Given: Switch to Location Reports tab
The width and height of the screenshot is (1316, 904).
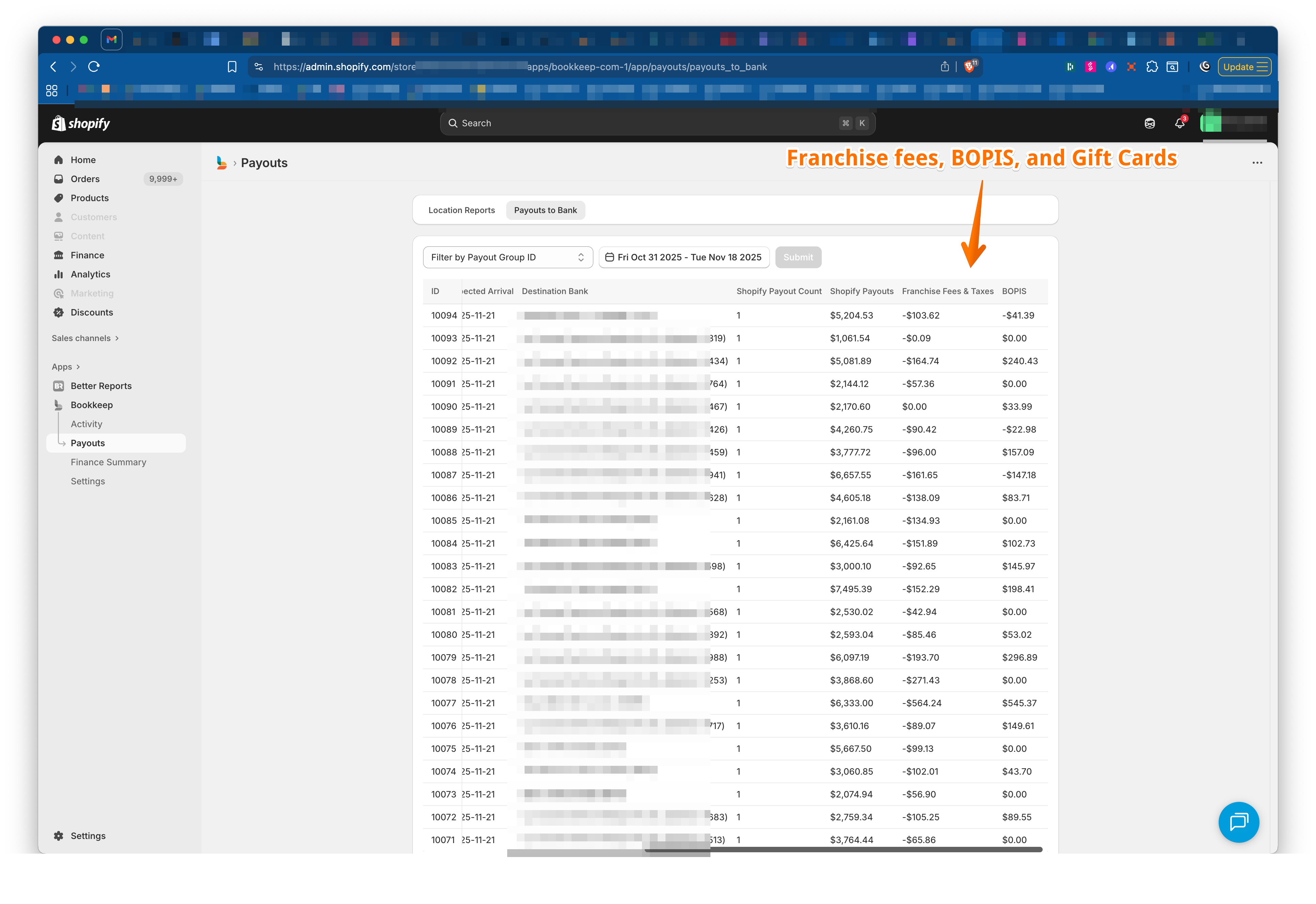Looking at the screenshot, I should (x=461, y=210).
